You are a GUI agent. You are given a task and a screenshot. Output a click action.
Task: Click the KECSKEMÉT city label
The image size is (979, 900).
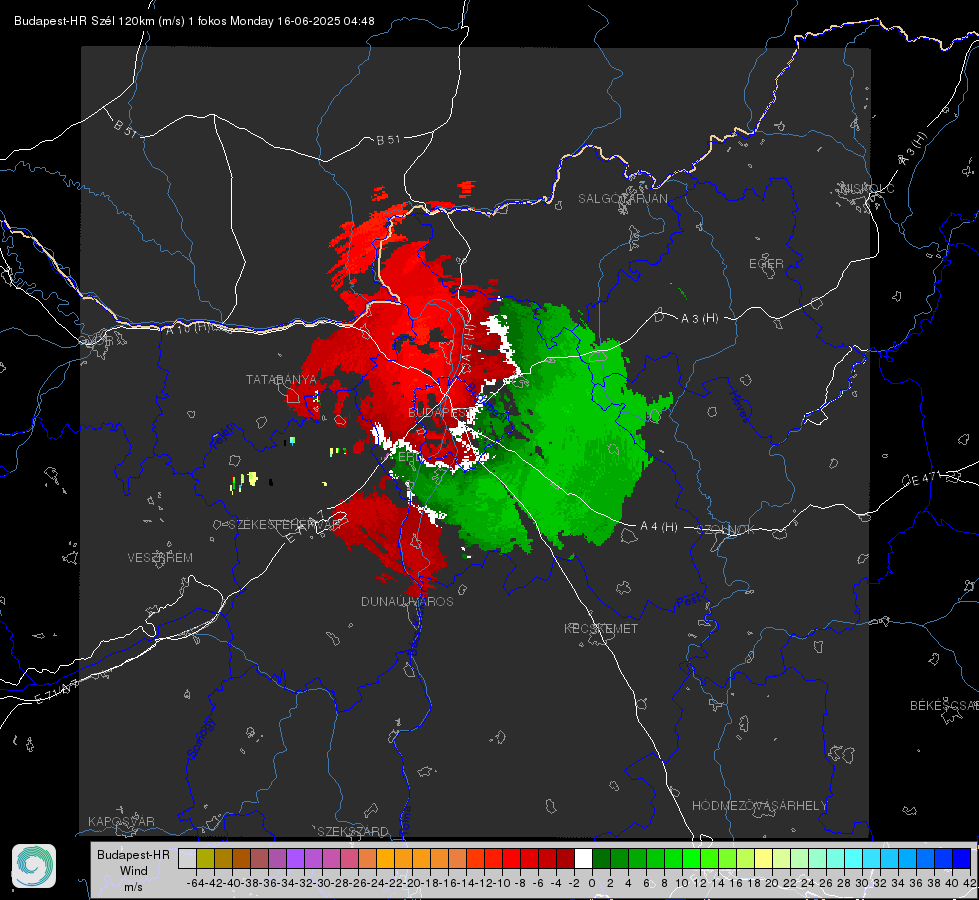(x=601, y=628)
